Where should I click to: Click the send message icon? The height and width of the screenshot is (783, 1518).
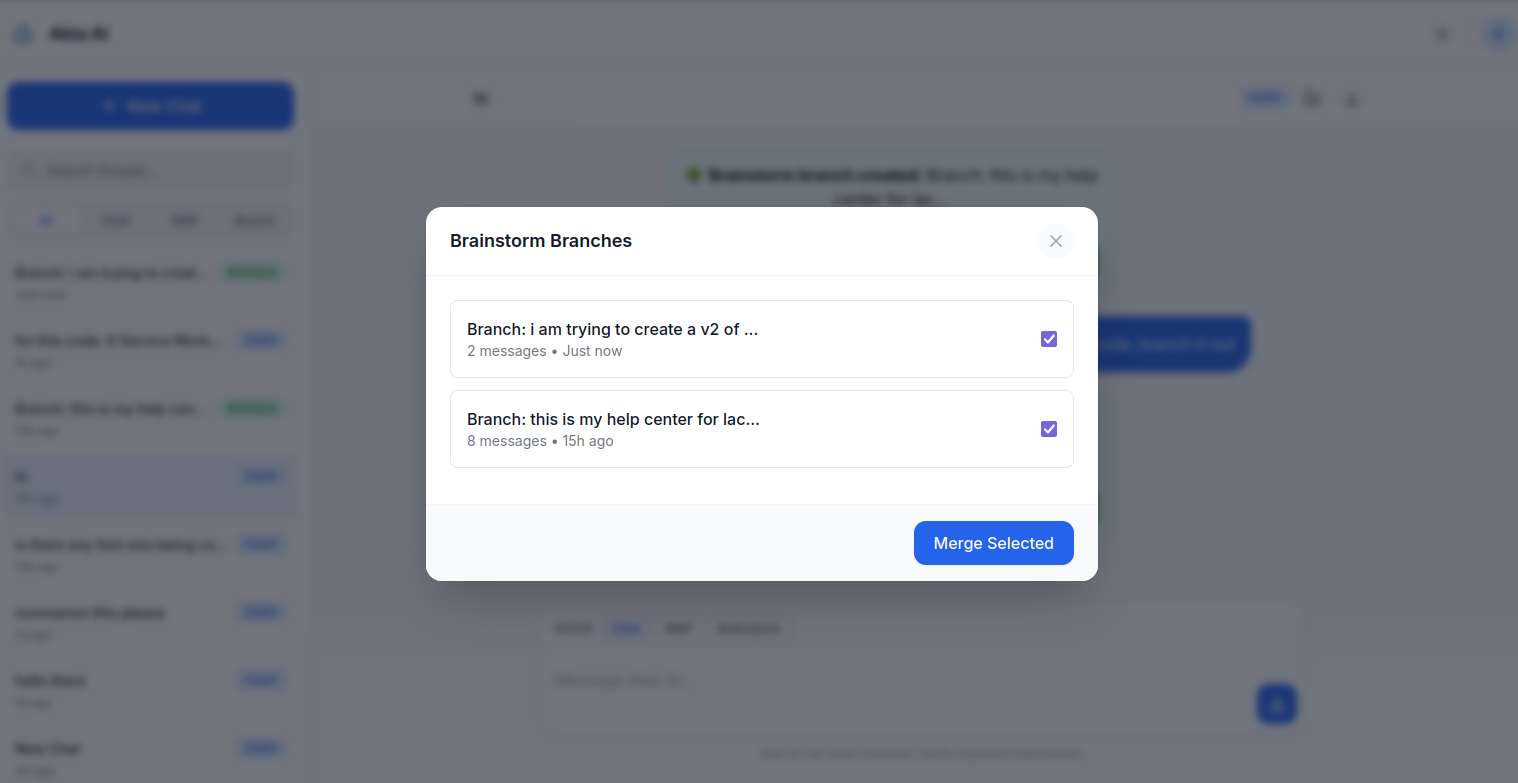tap(1276, 704)
